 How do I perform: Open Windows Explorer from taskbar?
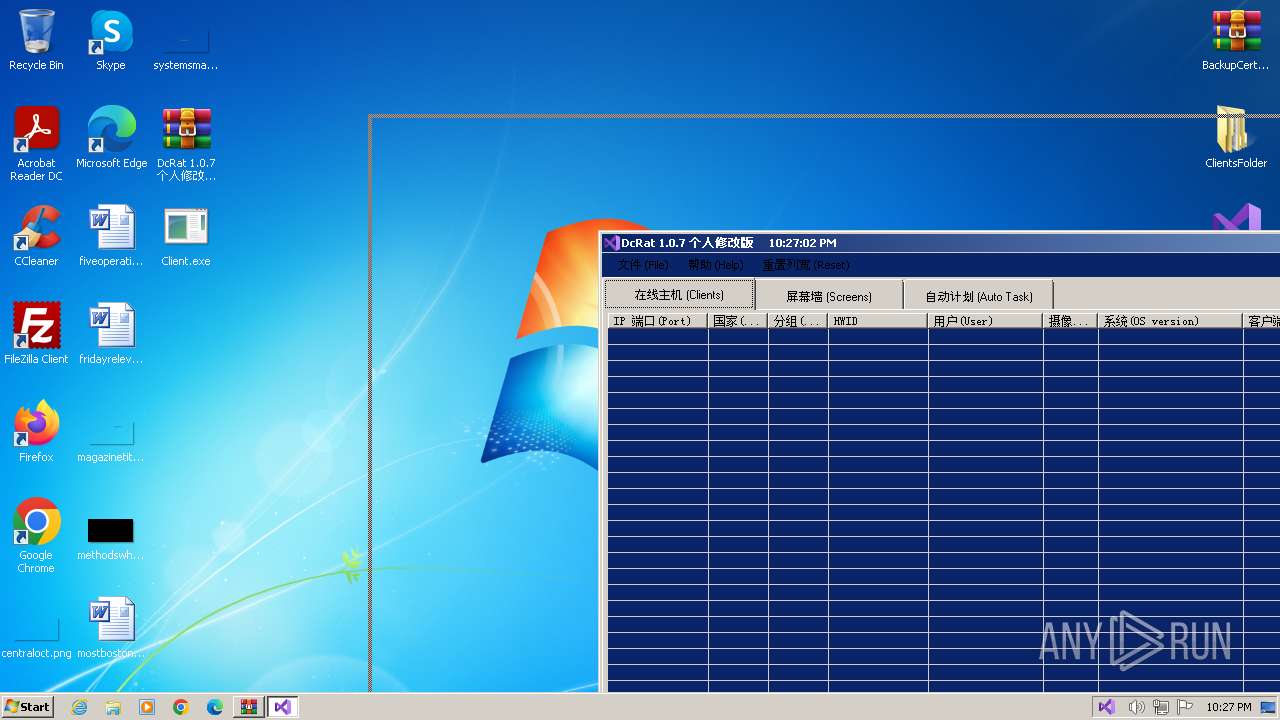pos(113,707)
